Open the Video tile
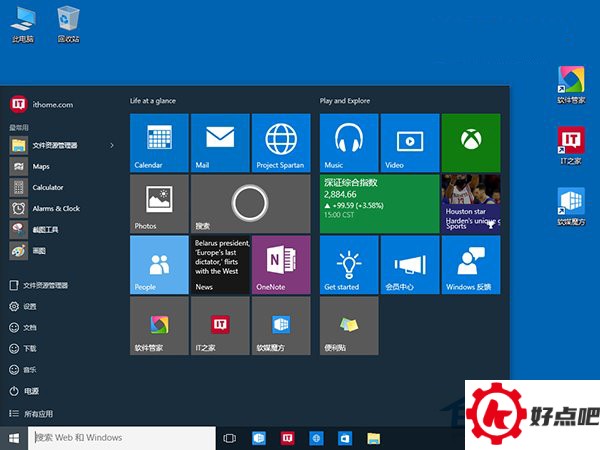This screenshot has width=600, height=450. (x=410, y=143)
